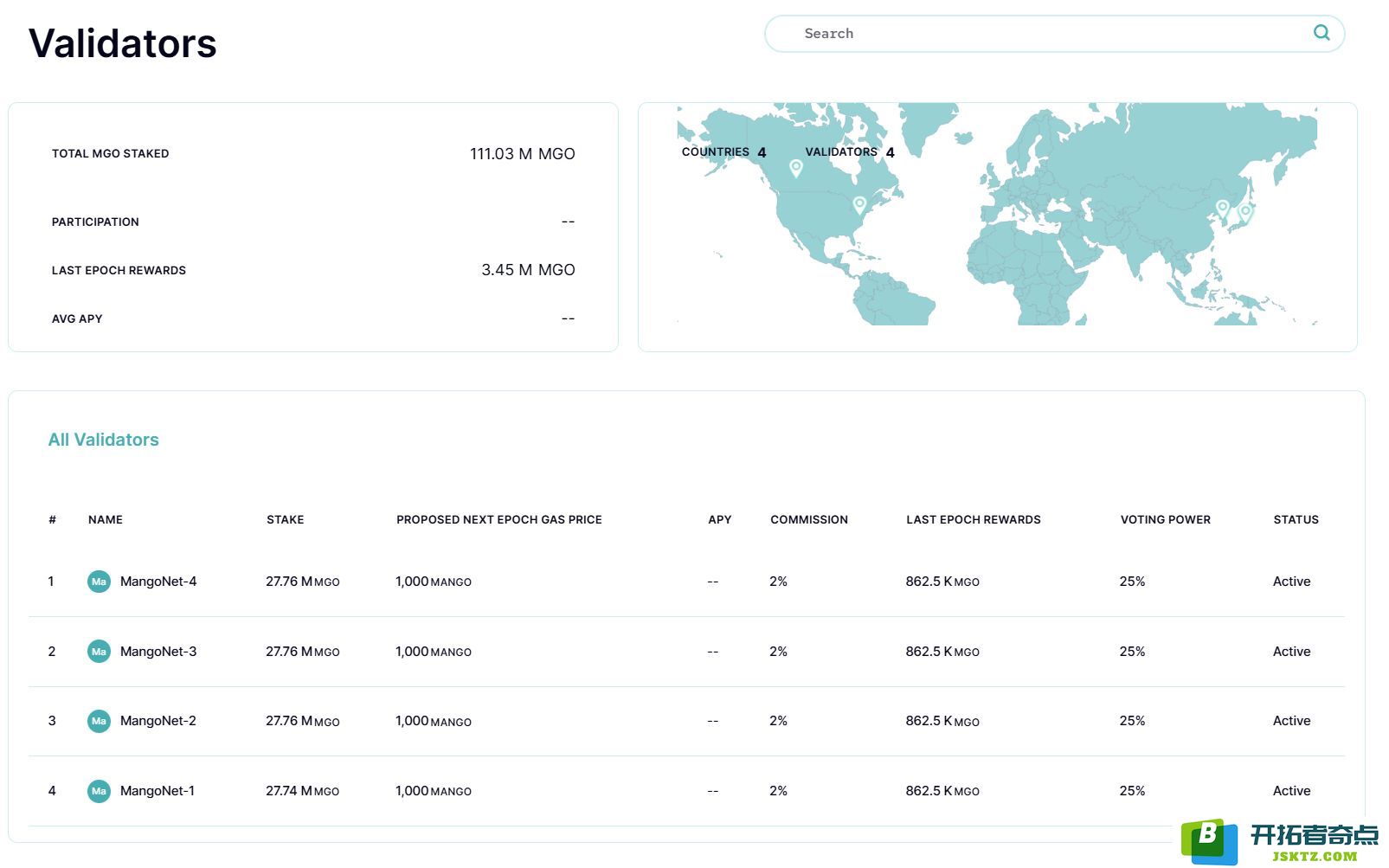Sort by the STATUS column header
Viewport: 1389px width, 868px height.
coord(1296,519)
